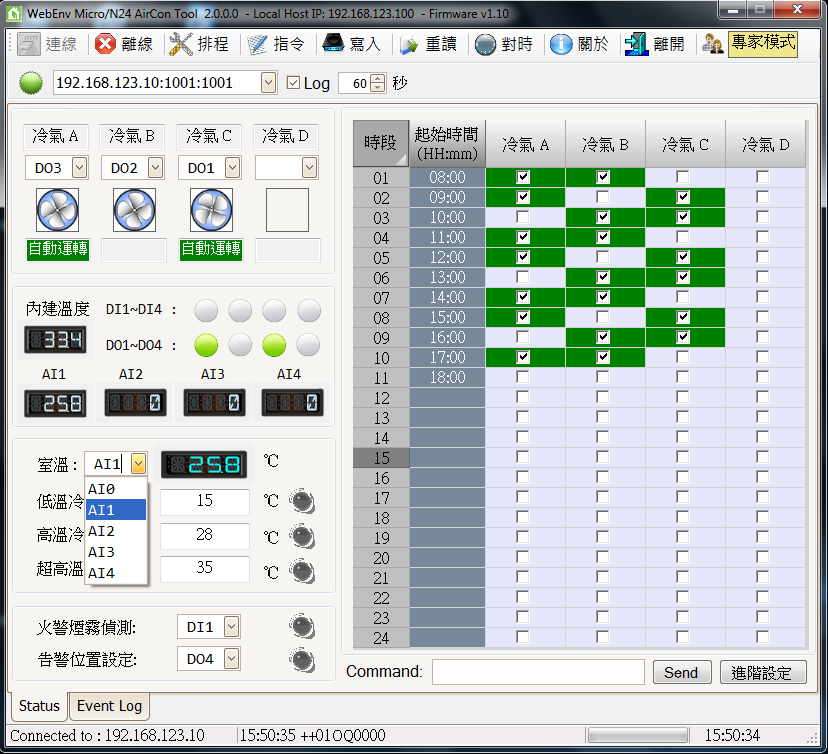The height and width of the screenshot is (754, 828).
Task: Click the first DI1~DI4 indicator lamp
Action: pos(206,310)
